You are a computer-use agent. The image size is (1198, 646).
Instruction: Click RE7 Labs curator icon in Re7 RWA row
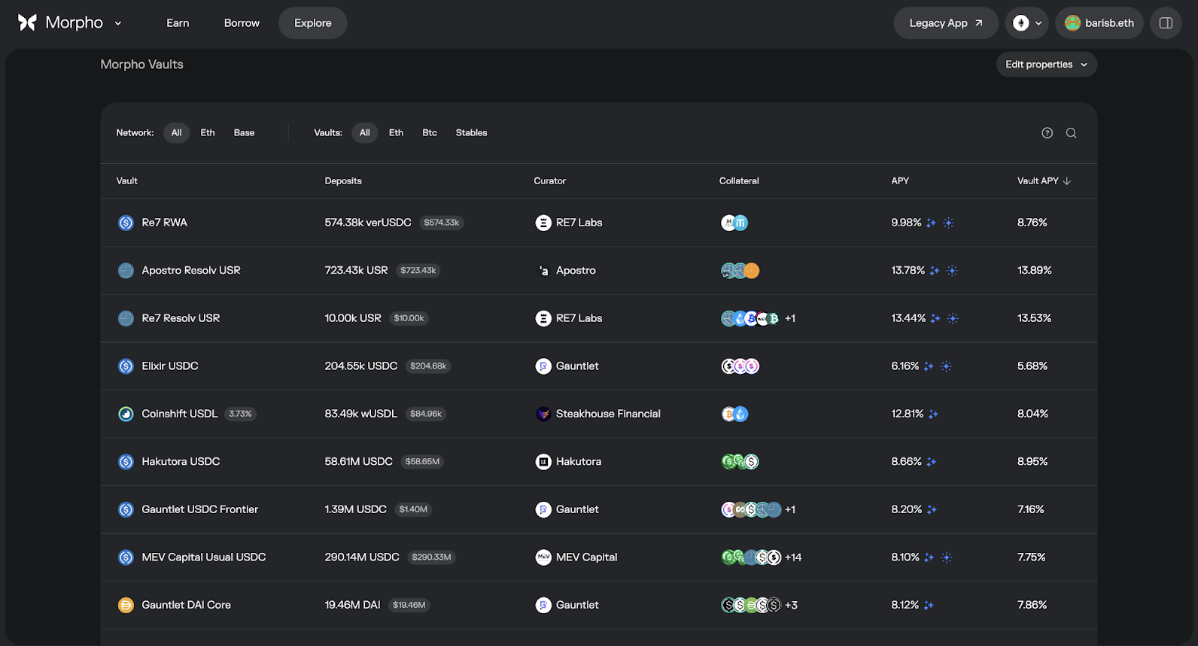tap(543, 223)
